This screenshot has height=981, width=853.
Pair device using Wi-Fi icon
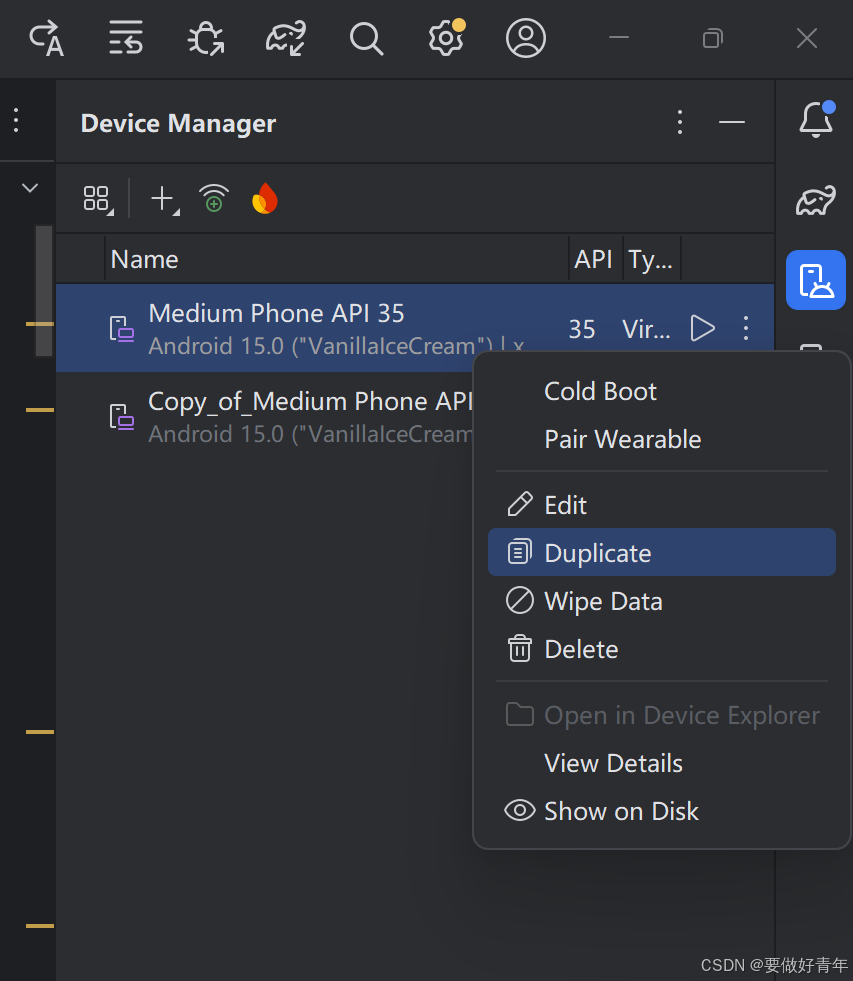(214, 199)
